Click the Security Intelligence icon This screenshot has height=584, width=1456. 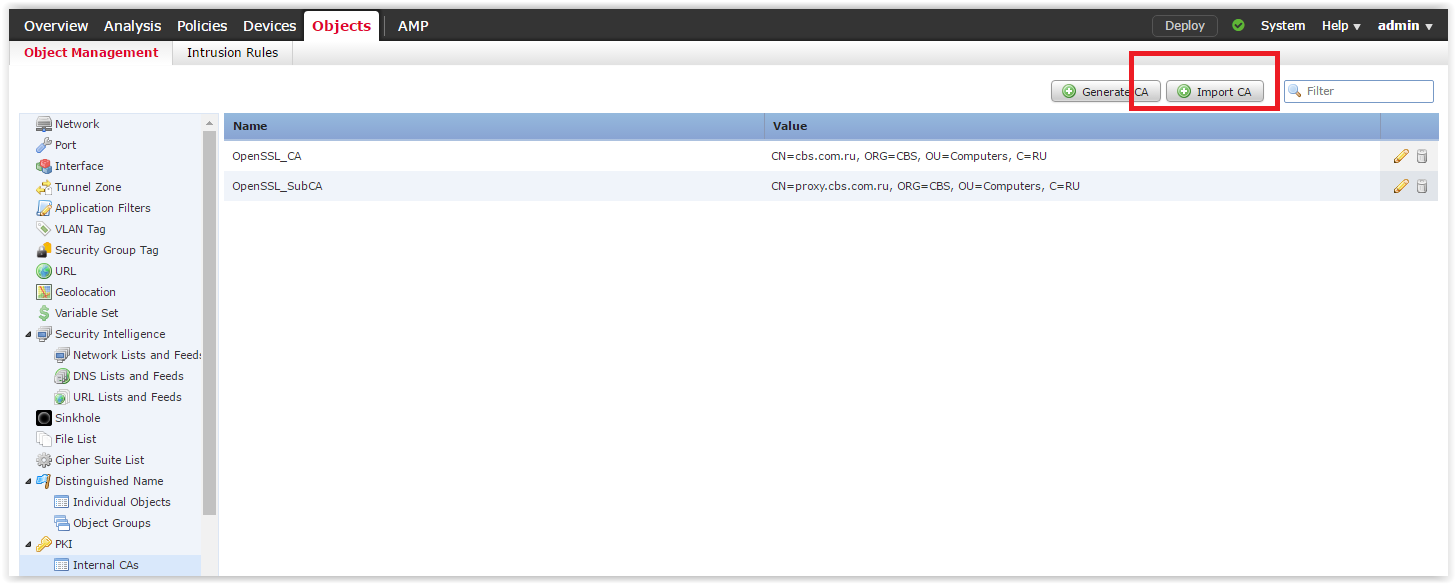(44, 334)
